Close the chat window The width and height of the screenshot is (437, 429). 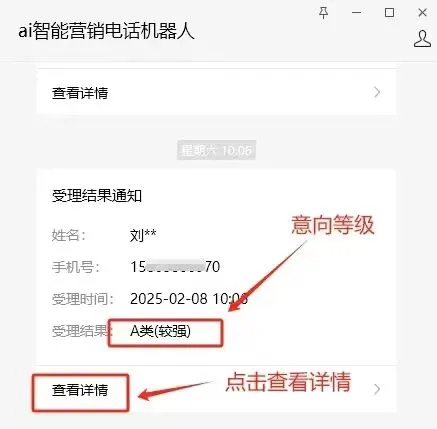coord(422,13)
